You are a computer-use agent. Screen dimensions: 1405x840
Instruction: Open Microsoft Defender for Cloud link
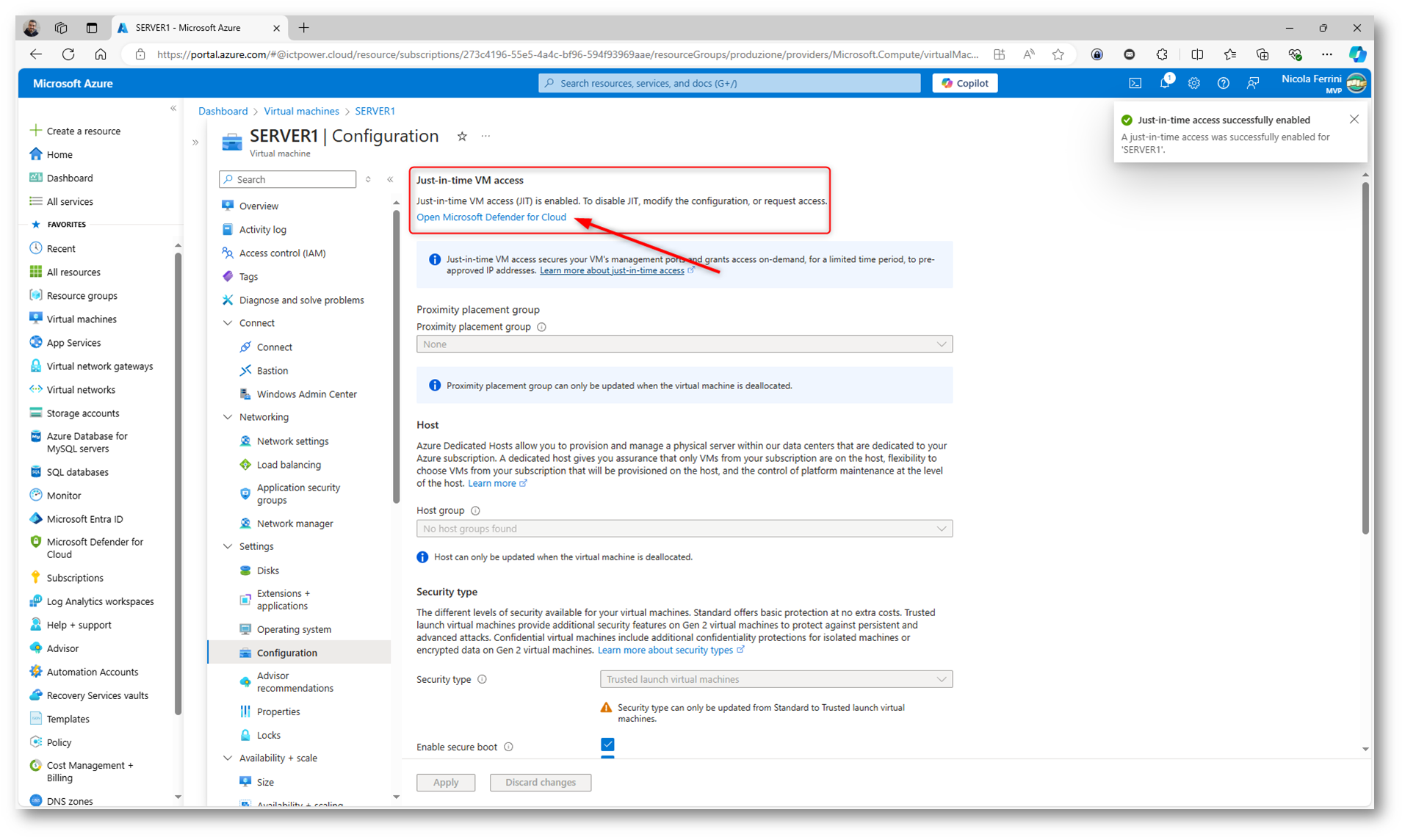(491, 217)
